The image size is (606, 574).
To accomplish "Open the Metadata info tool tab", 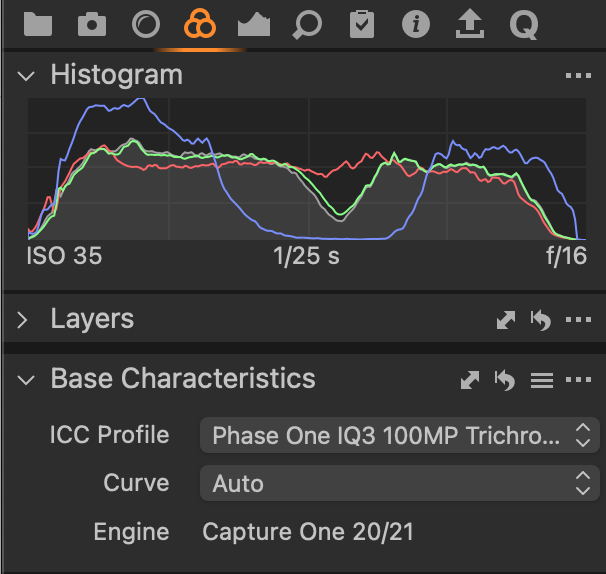I will (416, 24).
